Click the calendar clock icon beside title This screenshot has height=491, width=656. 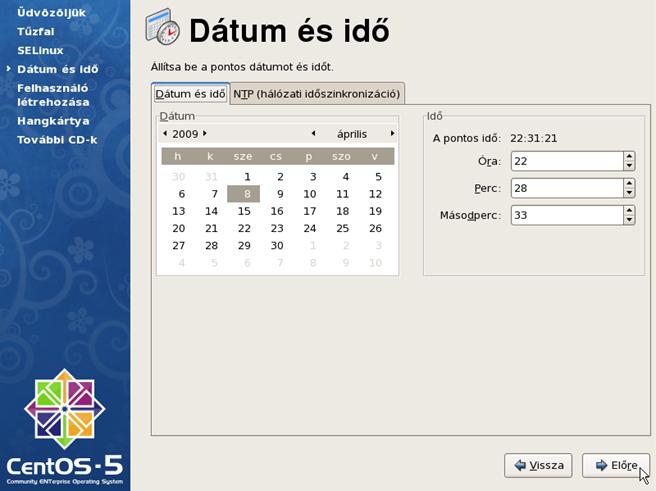[163, 28]
